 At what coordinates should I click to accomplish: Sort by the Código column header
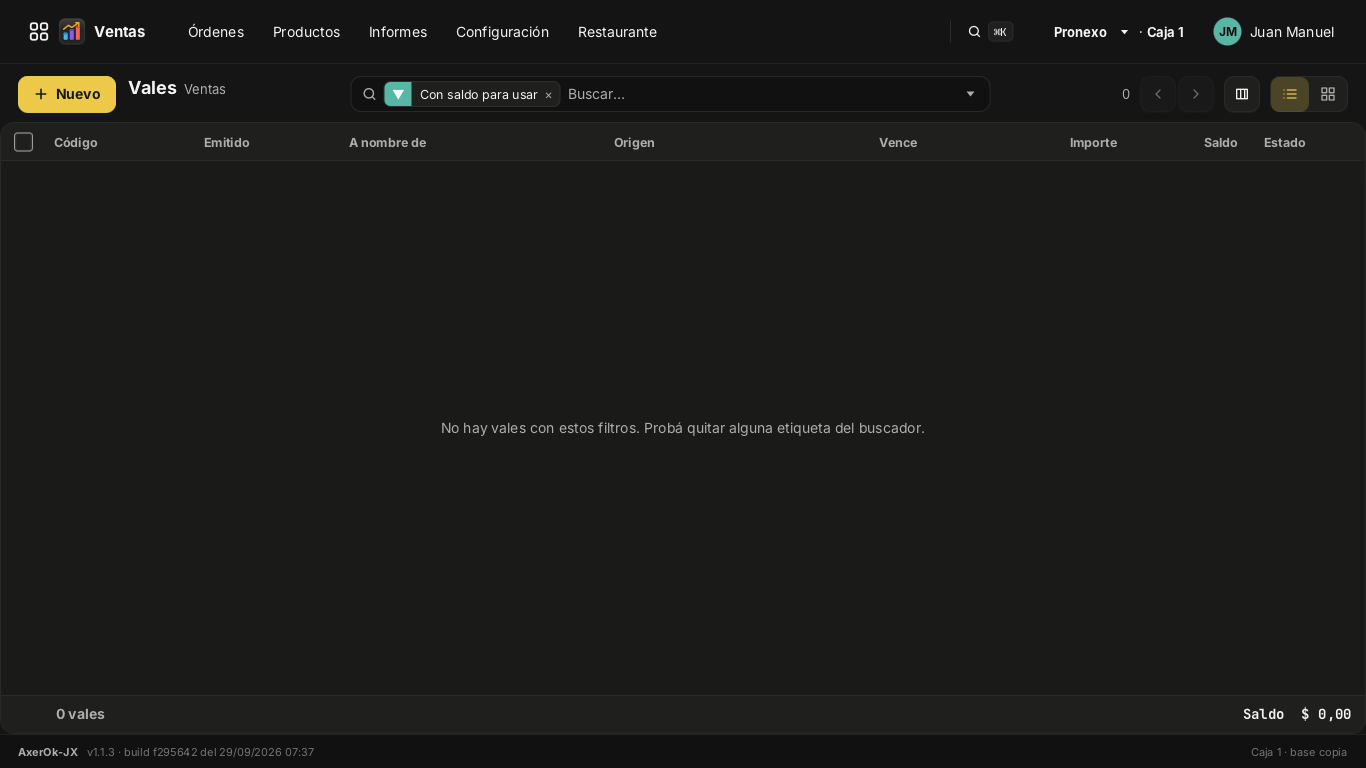[76, 142]
